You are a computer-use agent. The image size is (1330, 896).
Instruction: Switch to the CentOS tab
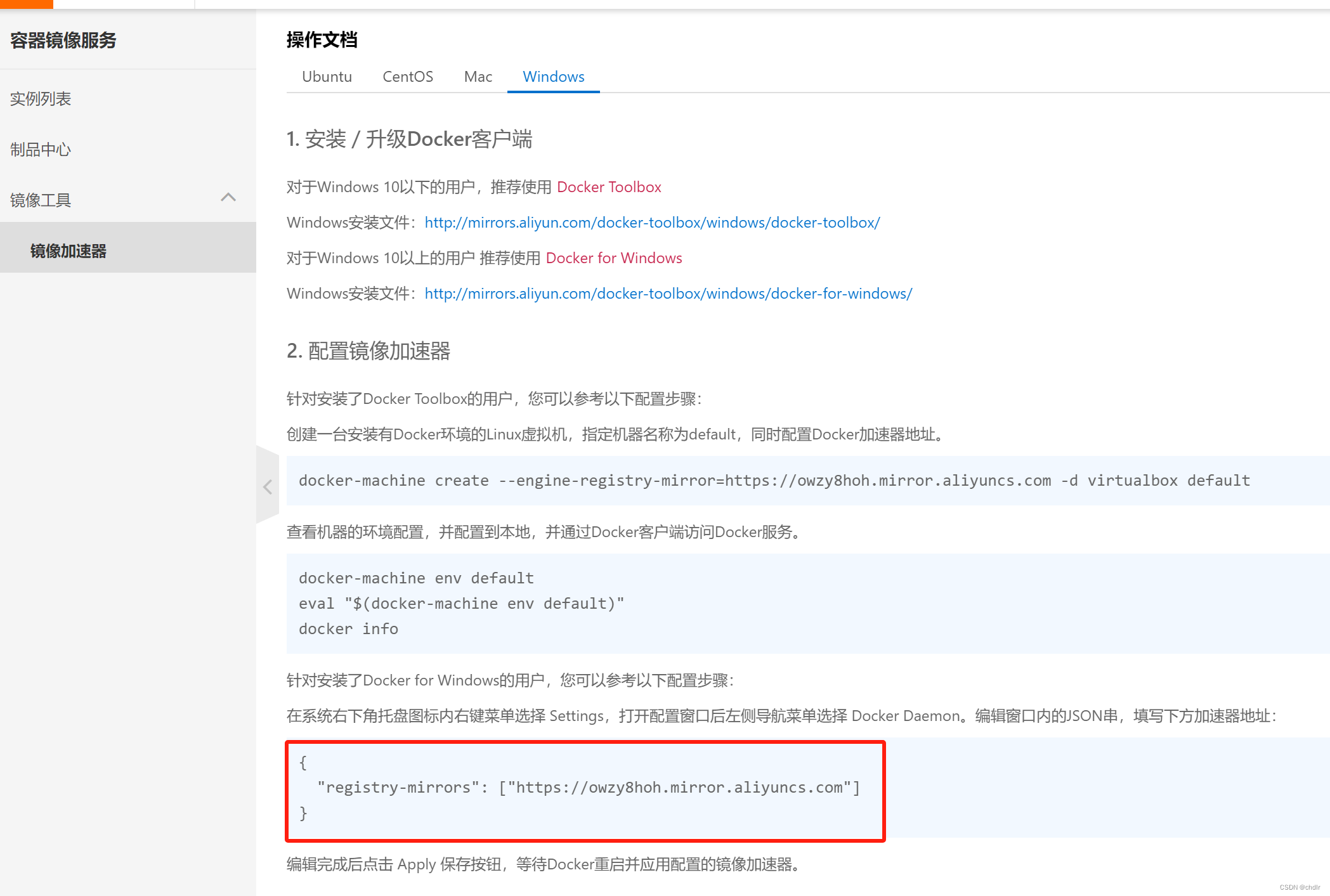coord(407,77)
